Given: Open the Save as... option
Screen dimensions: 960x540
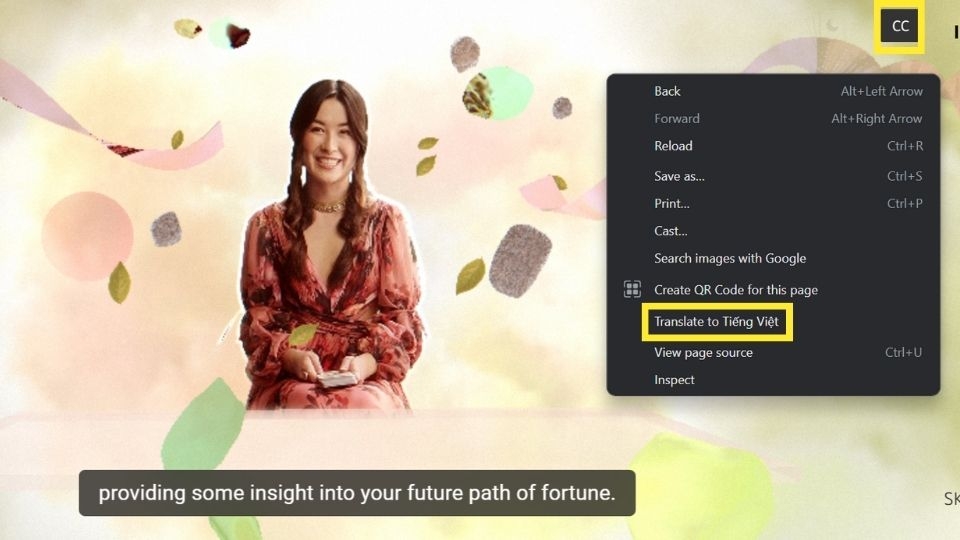Looking at the screenshot, I should pos(773,176).
